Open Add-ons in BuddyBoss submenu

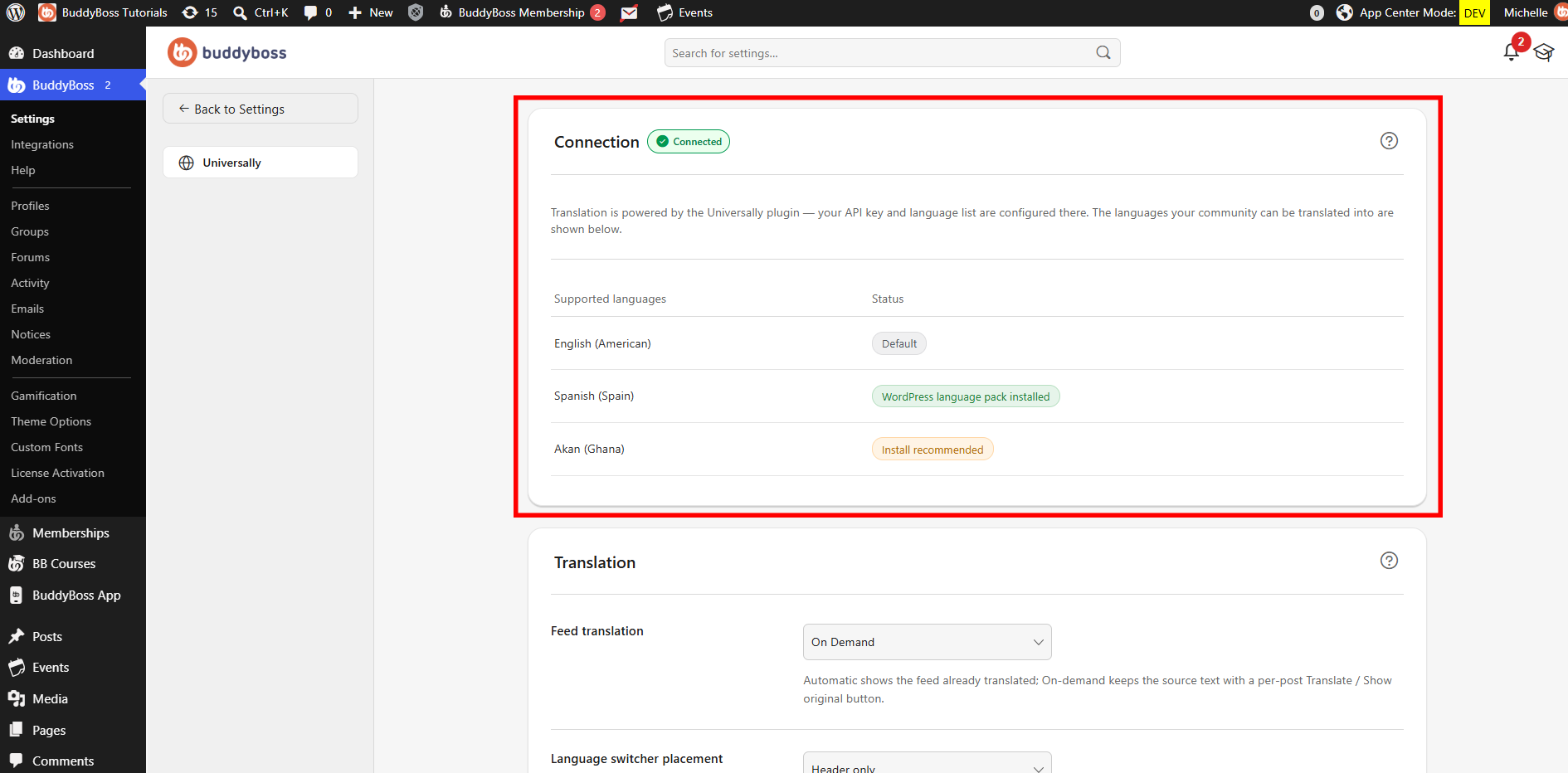click(33, 498)
